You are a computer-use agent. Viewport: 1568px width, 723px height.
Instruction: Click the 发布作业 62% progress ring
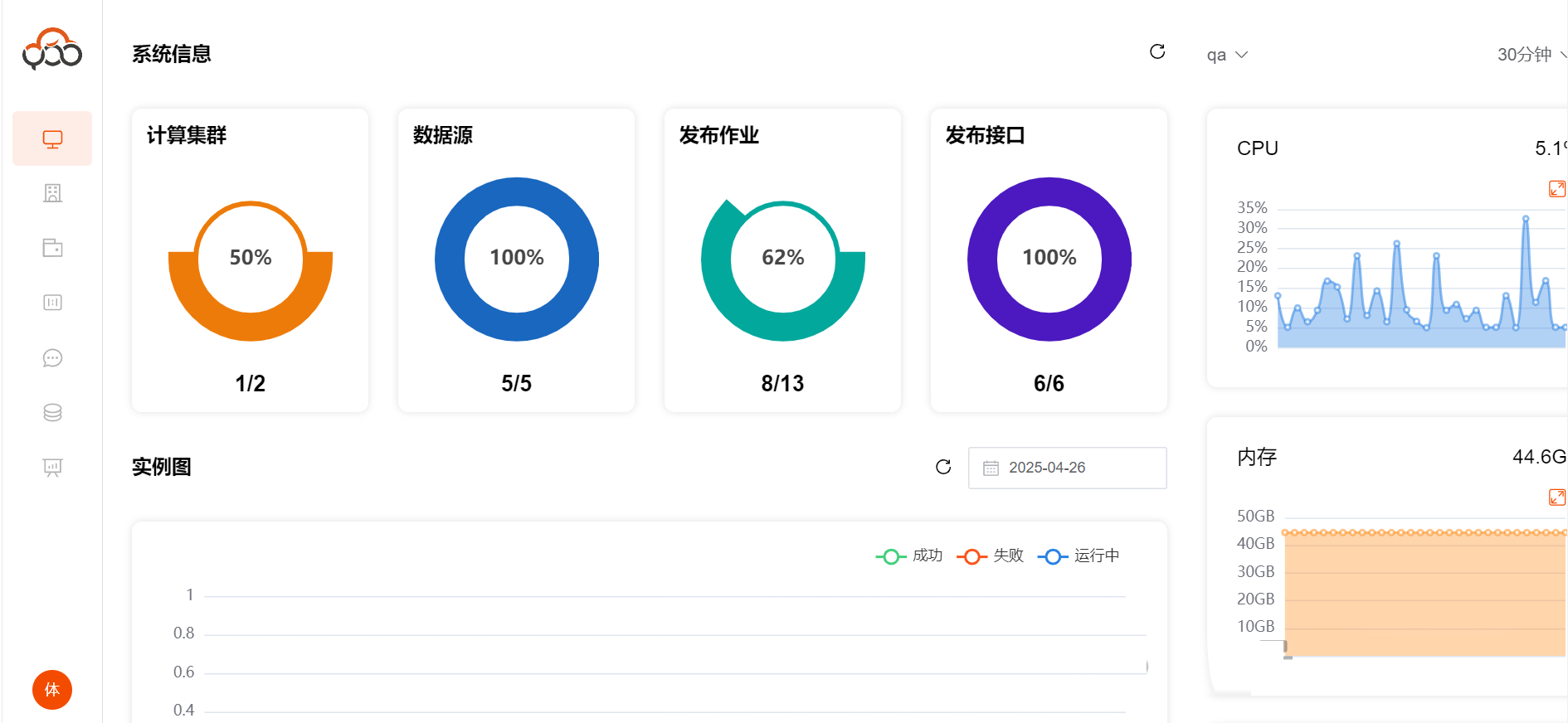pyautogui.click(x=782, y=259)
